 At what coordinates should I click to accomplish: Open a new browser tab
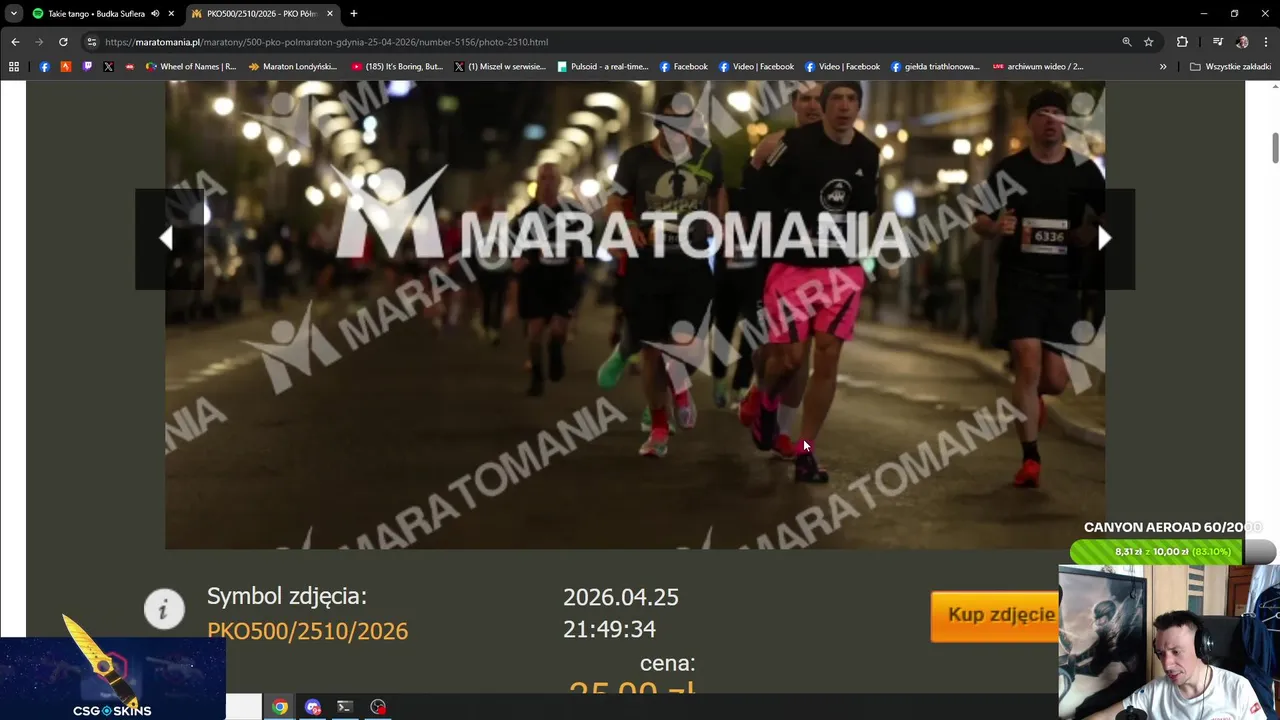click(x=353, y=13)
